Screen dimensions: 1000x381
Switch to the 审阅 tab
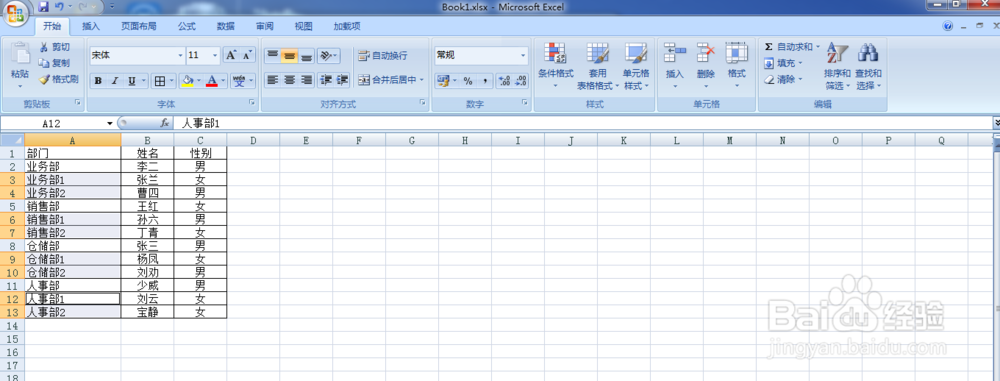click(x=265, y=26)
